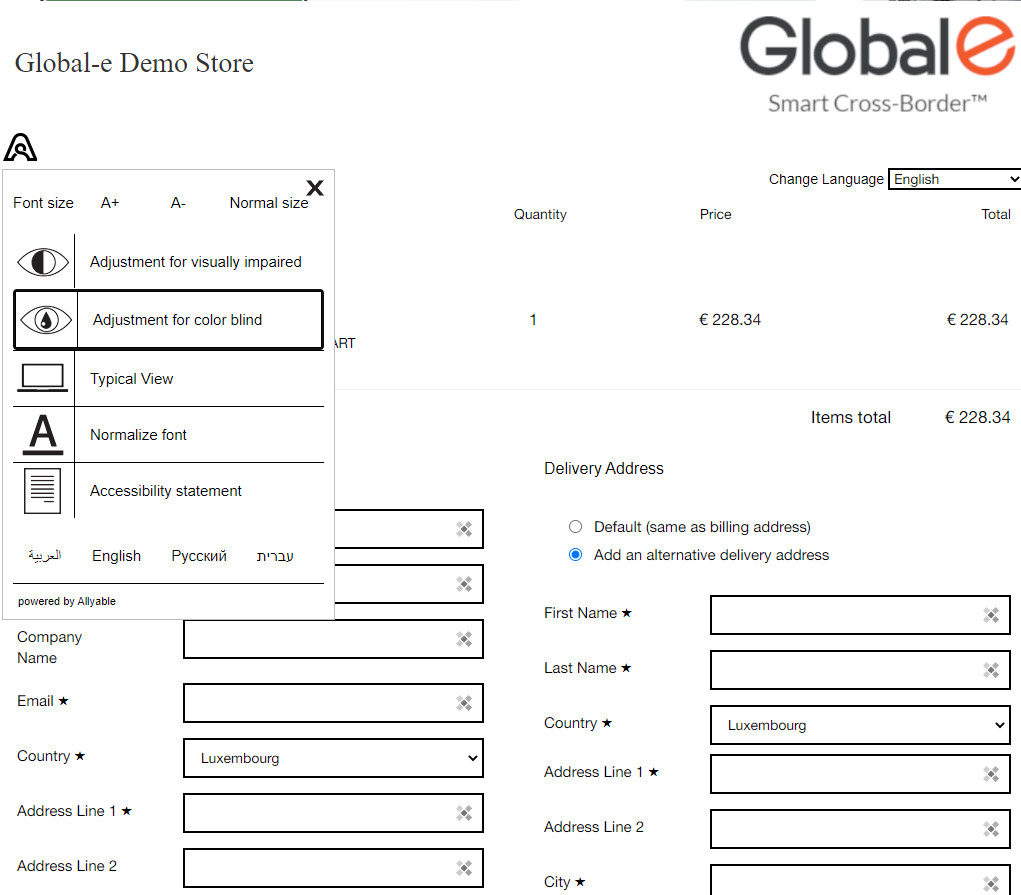Open the Change Language dropdown
This screenshot has height=895, width=1021.
pyautogui.click(x=954, y=179)
